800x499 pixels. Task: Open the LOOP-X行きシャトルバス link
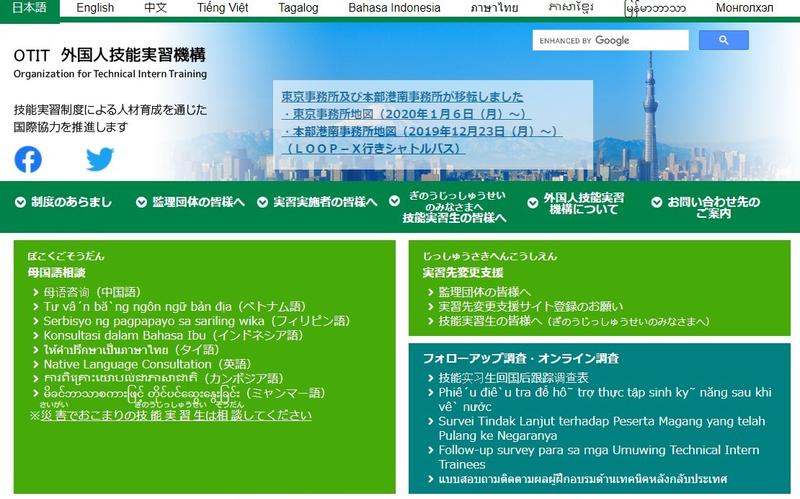(x=373, y=149)
